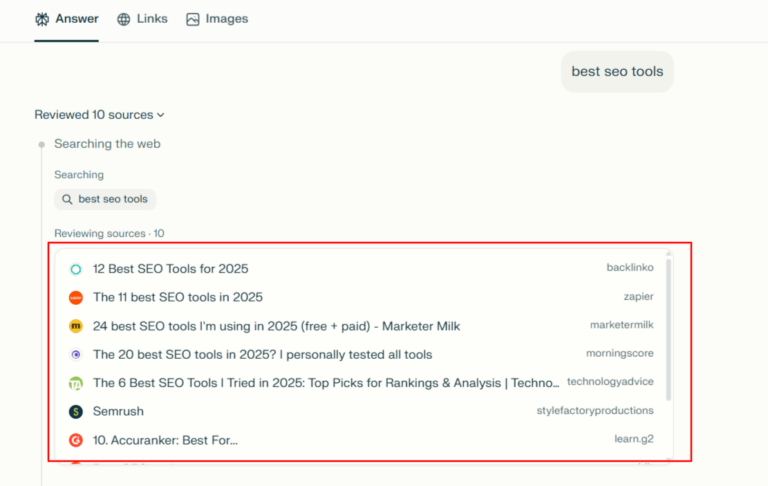This screenshot has height=486, width=768.
Task: Click the dark Semrush row favicon
Action: pos(76,412)
